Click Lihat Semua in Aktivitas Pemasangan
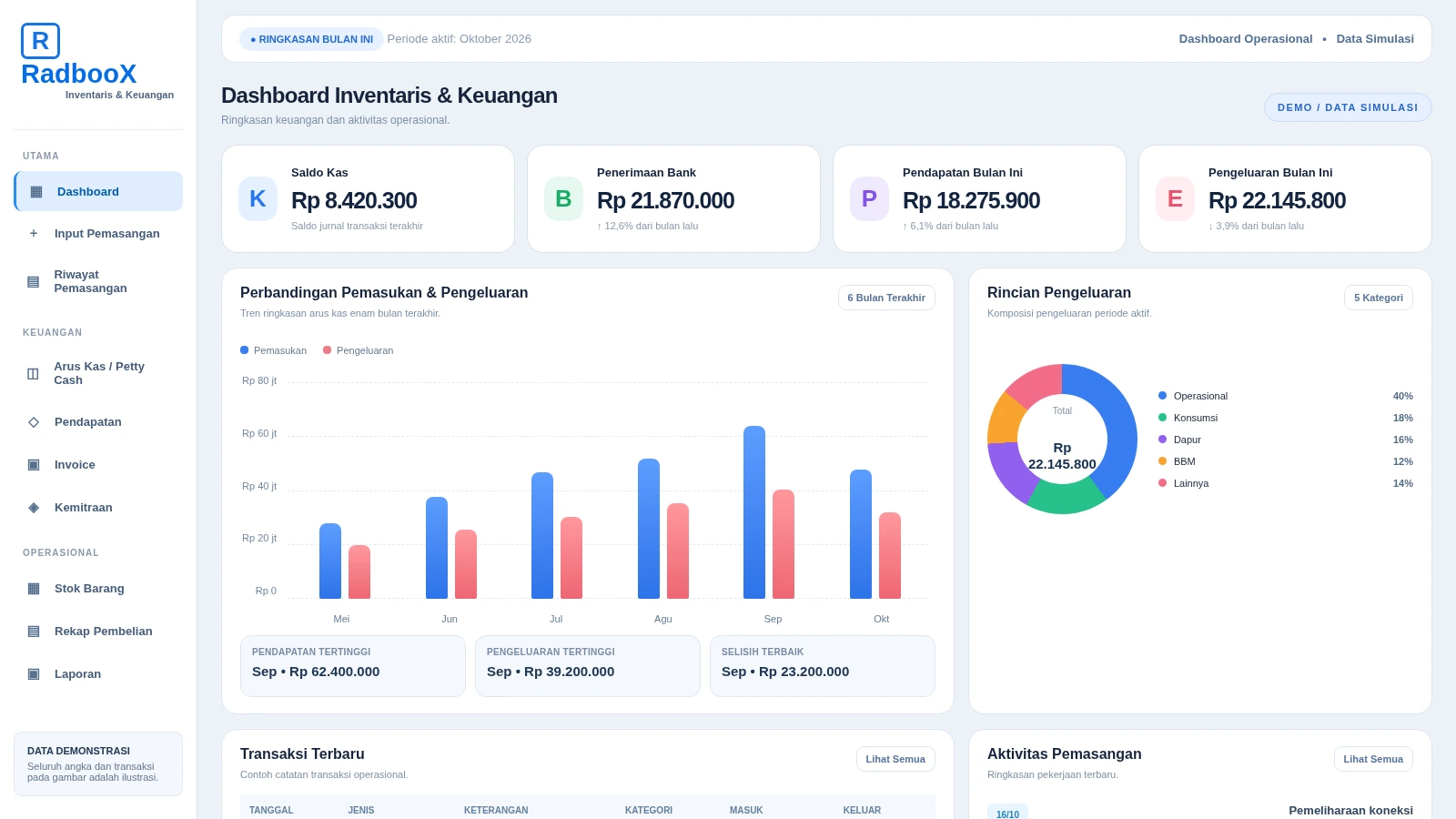 1373,759
